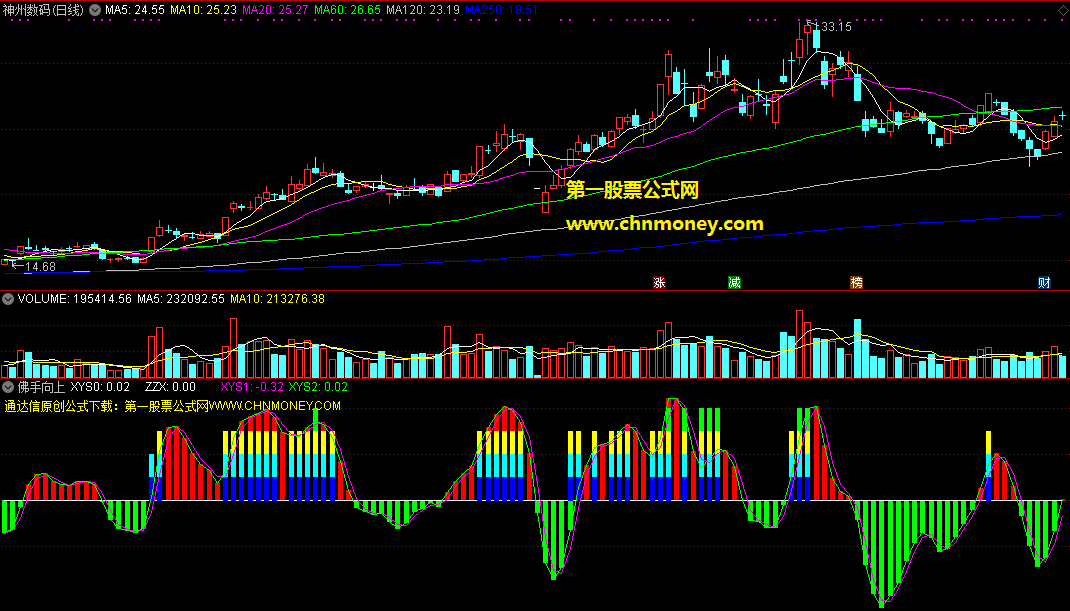The width and height of the screenshot is (1070, 611).
Task: Click the red 涨 info marker
Action: [659, 283]
